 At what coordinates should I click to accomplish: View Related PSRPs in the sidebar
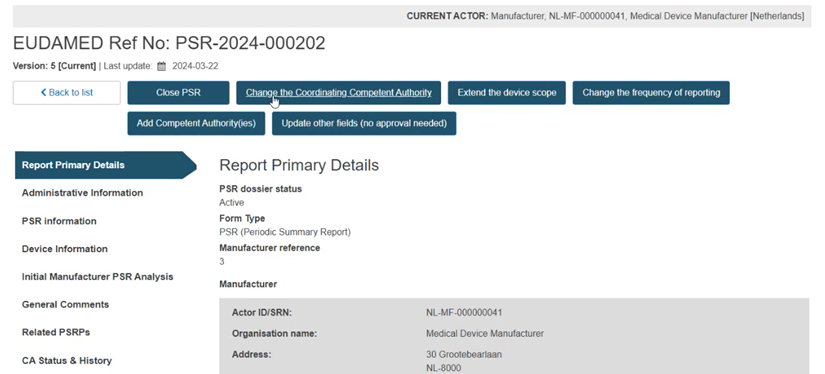click(x=56, y=332)
